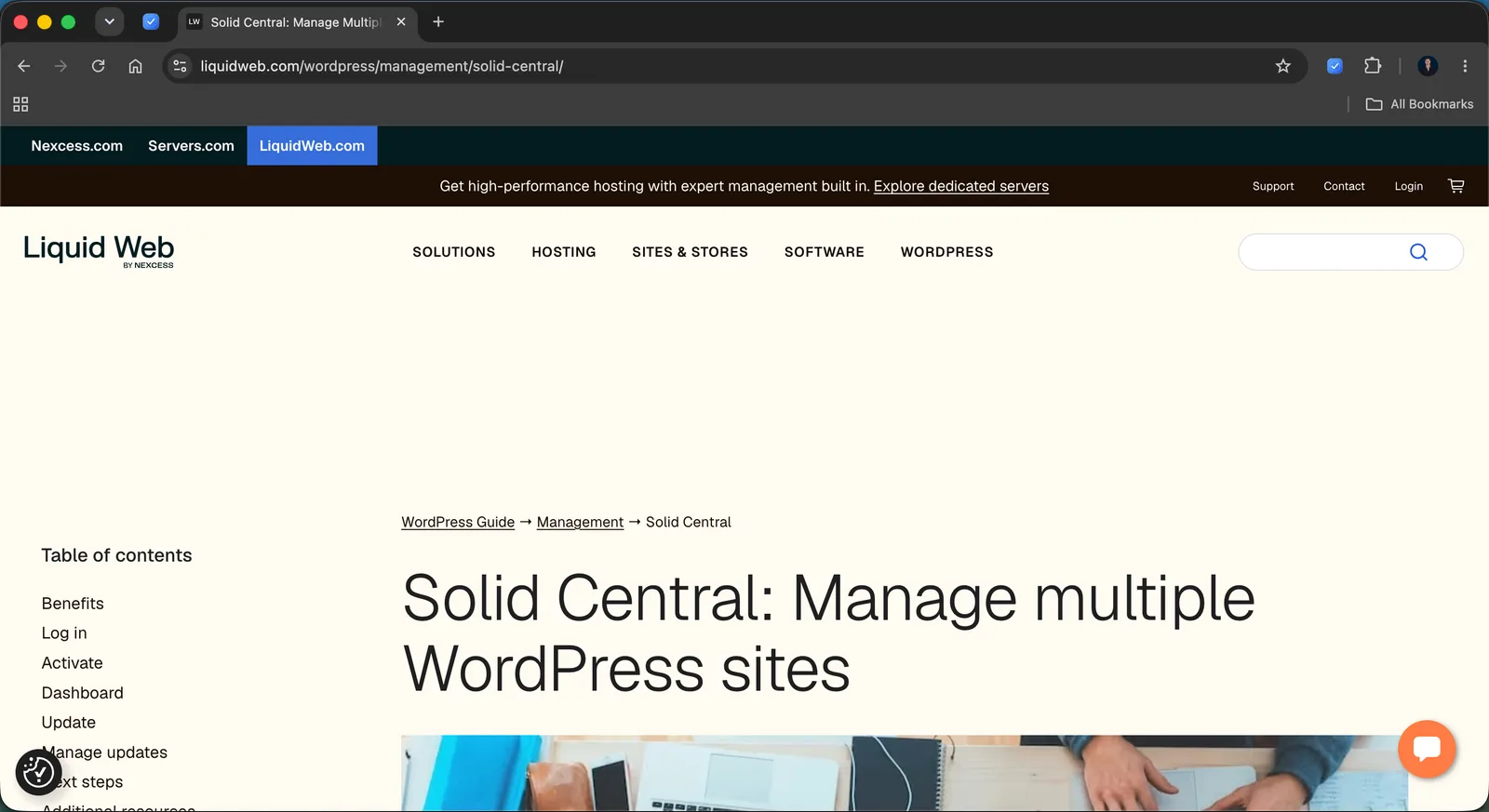Open the cookie preferences icon

click(x=38, y=772)
